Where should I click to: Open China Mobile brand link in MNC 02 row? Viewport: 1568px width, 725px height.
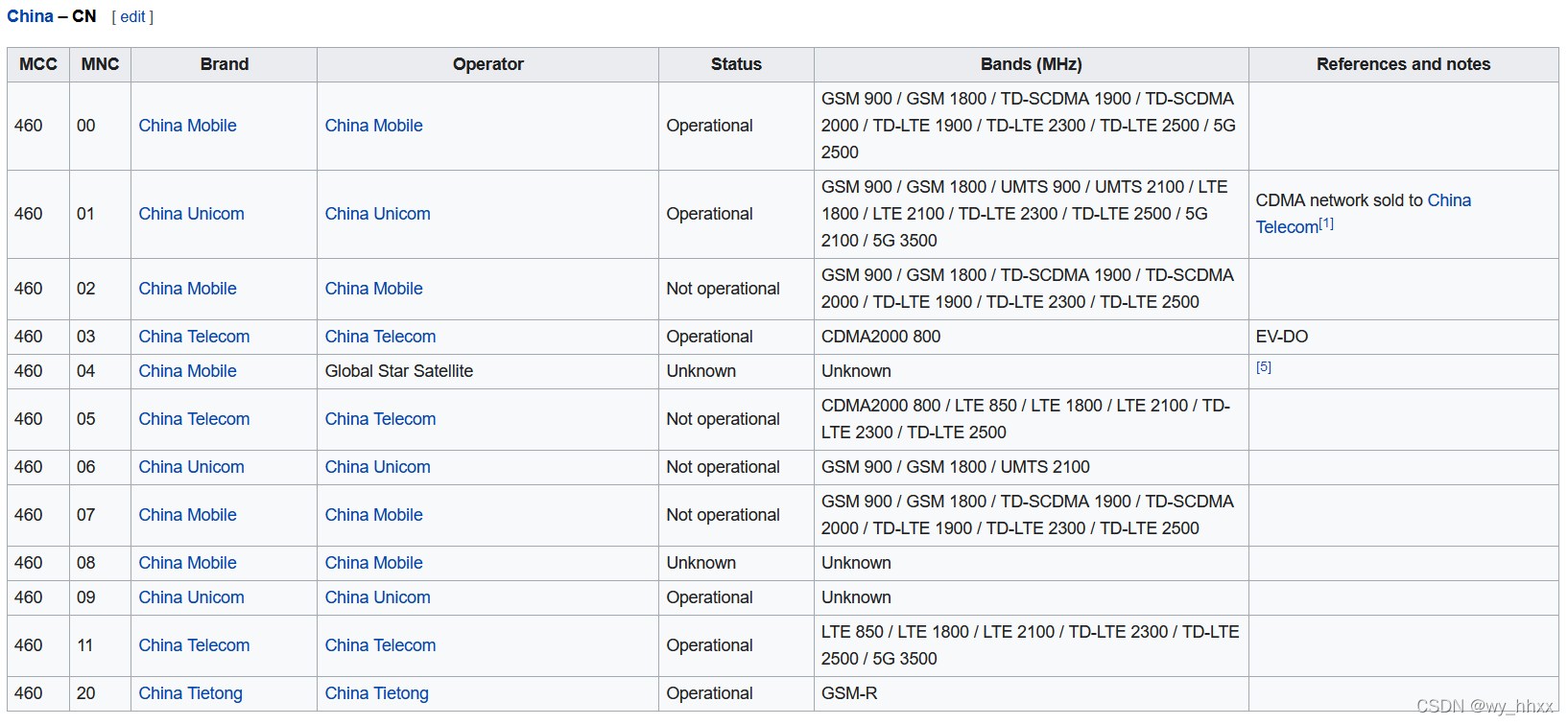click(187, 289)
